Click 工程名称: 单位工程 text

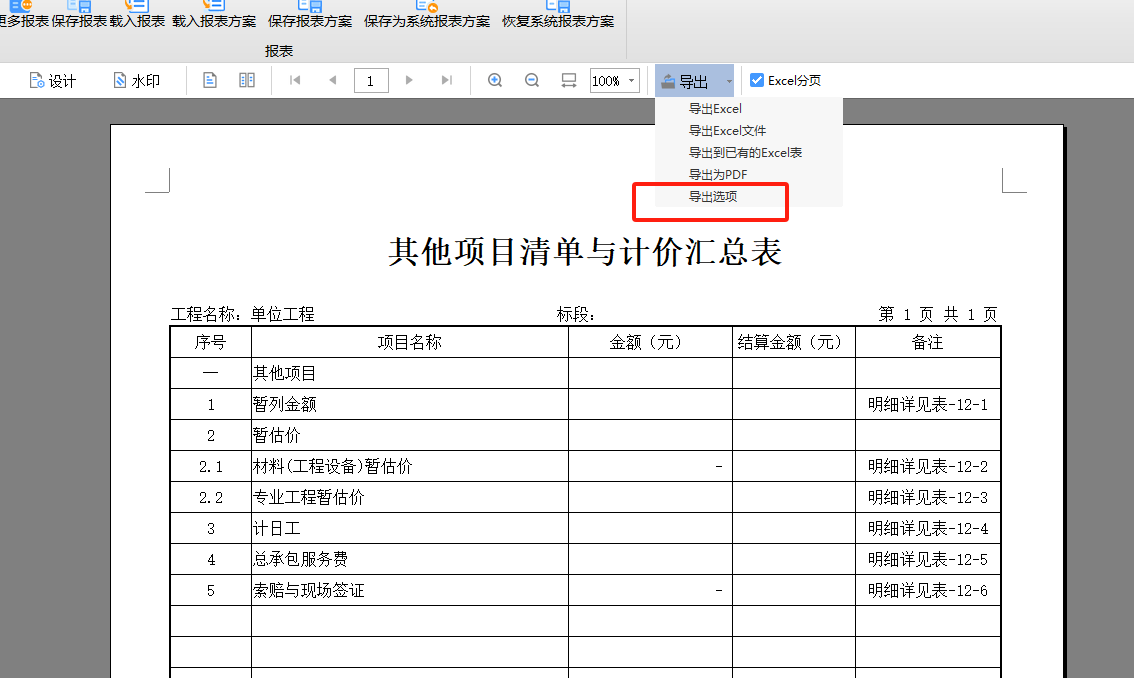242,314
